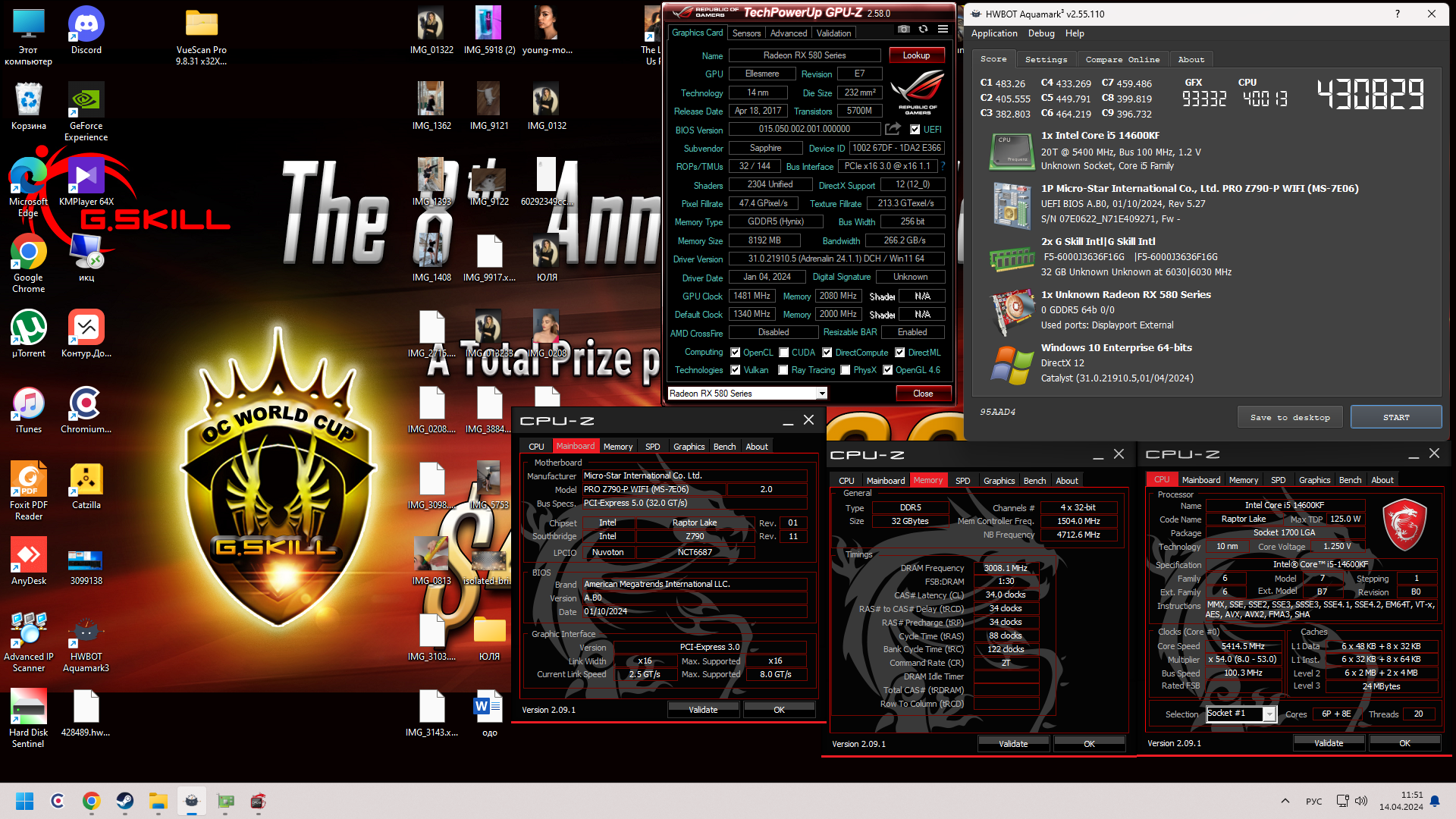Open Foxit PDF Reader shortcut
Image resolution: width=1456 pixels, height=819 pixels.
(x=29, y=491)
